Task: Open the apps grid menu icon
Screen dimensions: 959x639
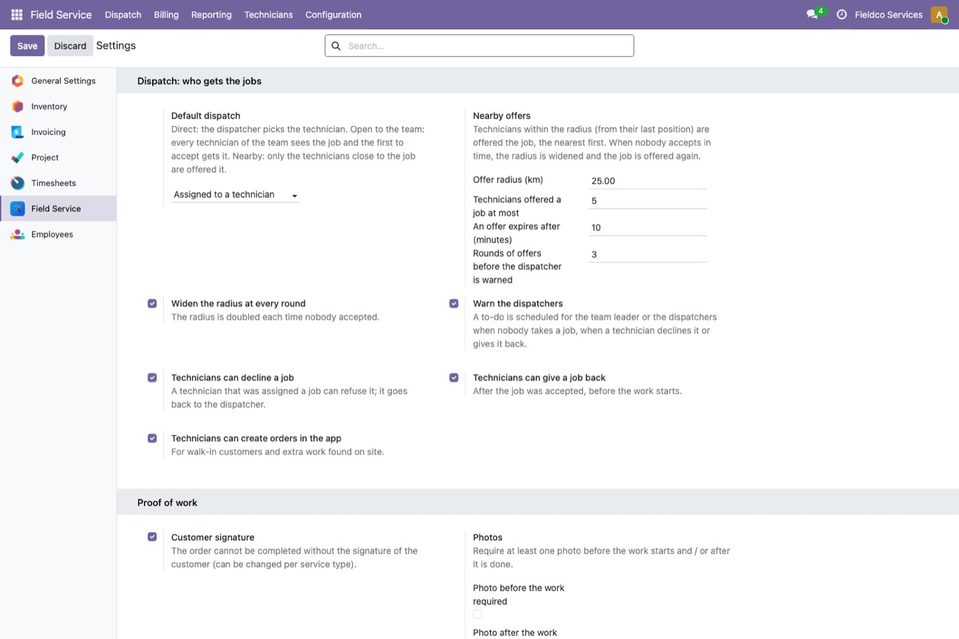Action: (17, 14)
